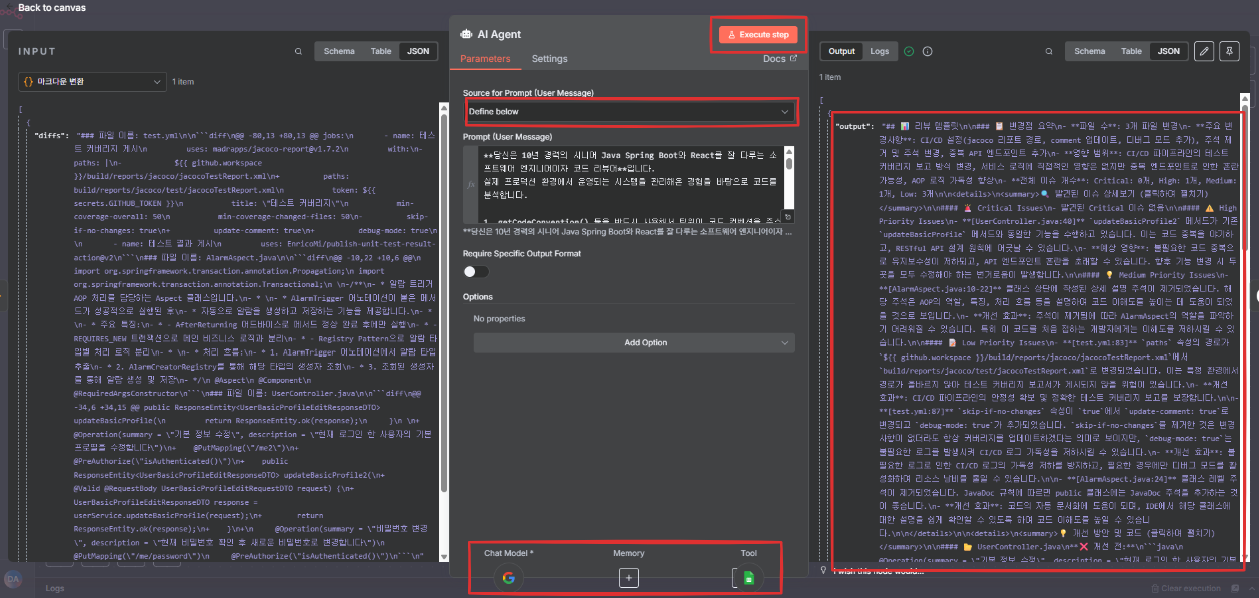Click the green success check icon
This screenshot has height=598, width=1259.
tap(909, 51)
